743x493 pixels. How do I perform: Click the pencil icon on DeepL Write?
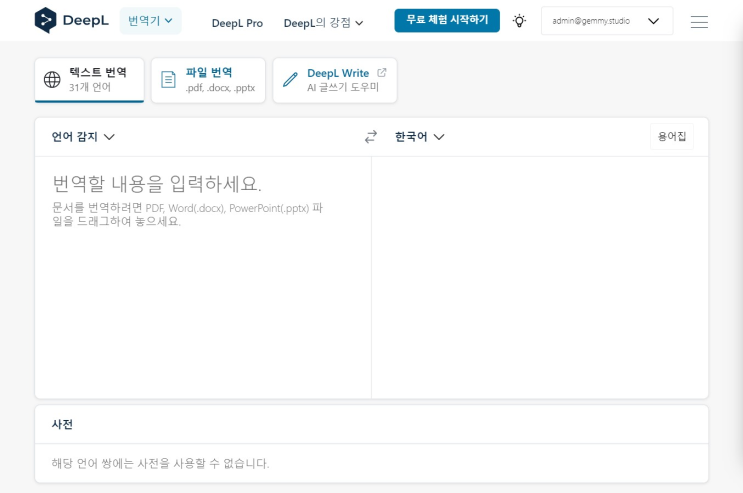point(290,80)
